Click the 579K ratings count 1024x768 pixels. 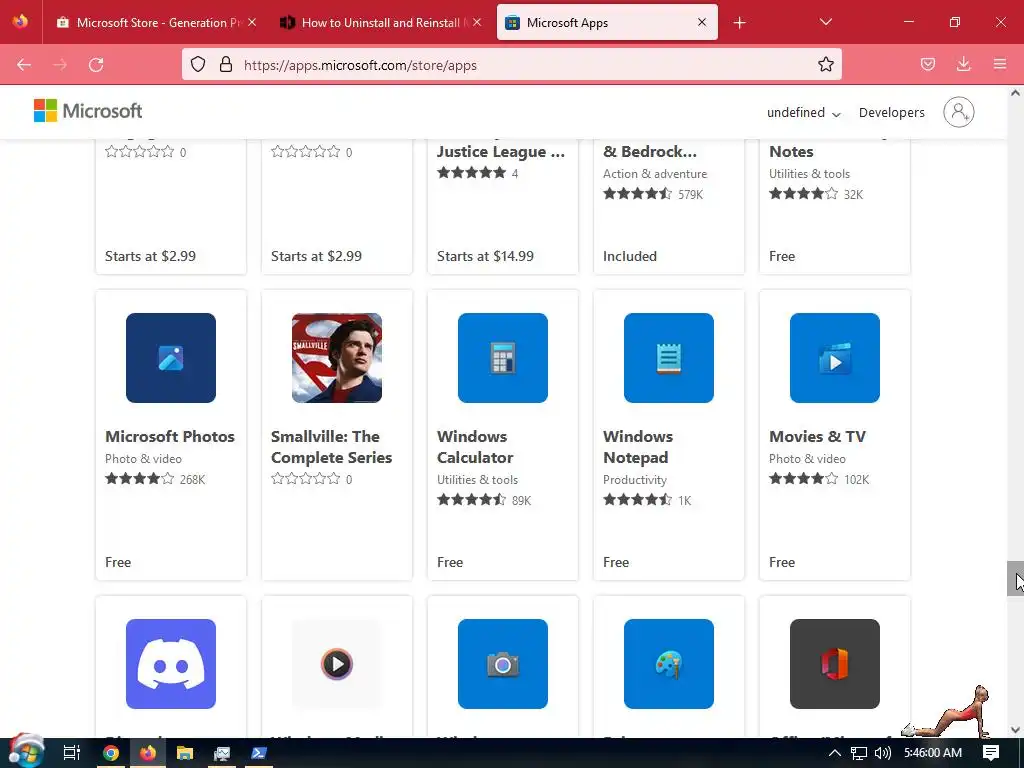pos(690,195)
